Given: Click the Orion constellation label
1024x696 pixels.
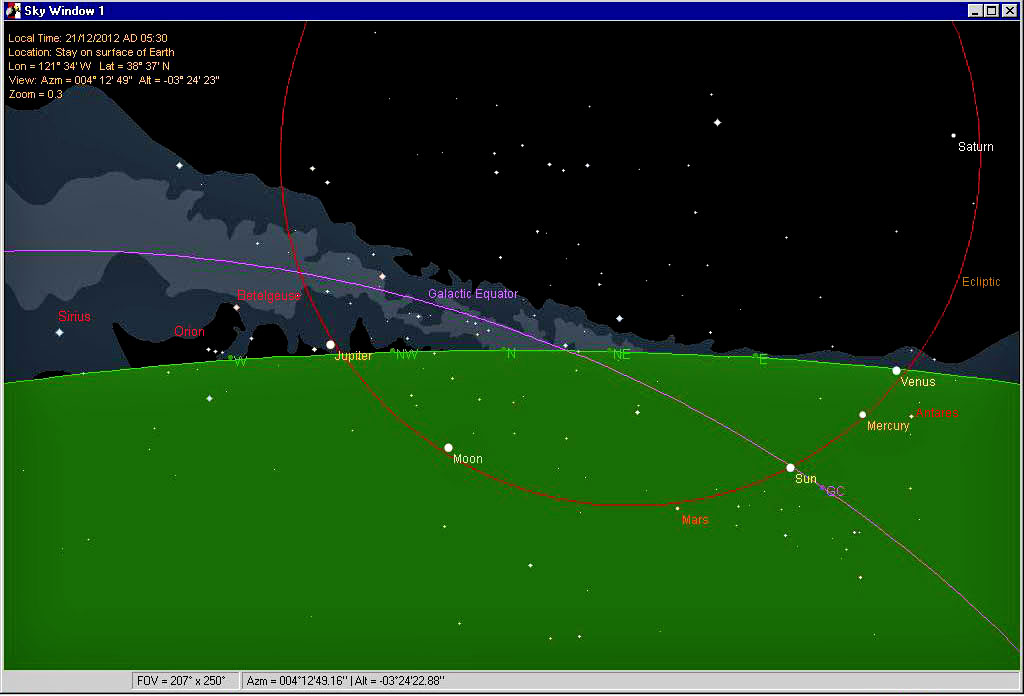Looking at the screenshot, I should tap(189, 332).
